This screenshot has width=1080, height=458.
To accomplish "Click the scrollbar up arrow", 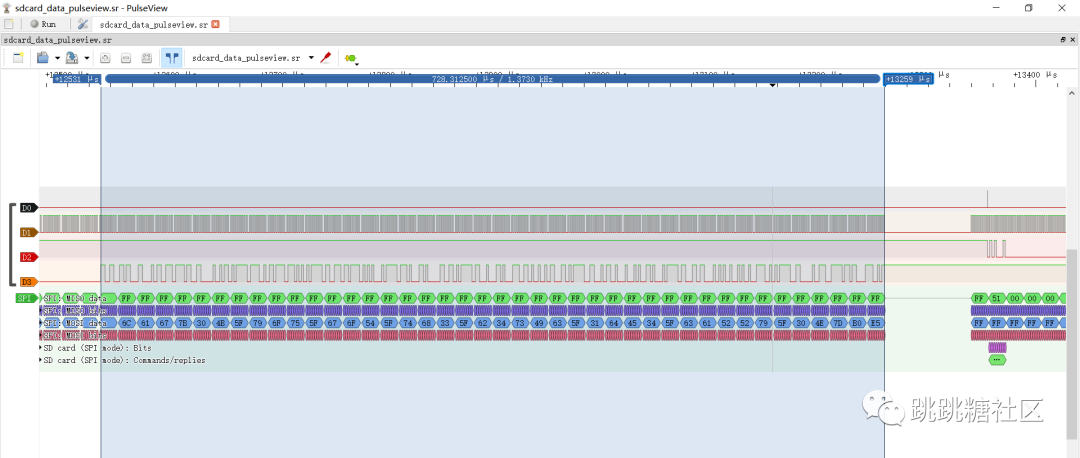I will (1073, 92).
